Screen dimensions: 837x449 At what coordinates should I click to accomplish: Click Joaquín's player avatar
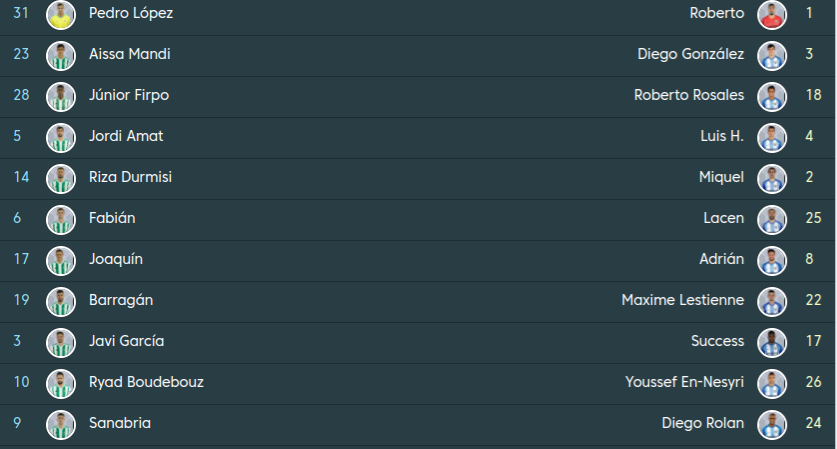coord(61,260)
